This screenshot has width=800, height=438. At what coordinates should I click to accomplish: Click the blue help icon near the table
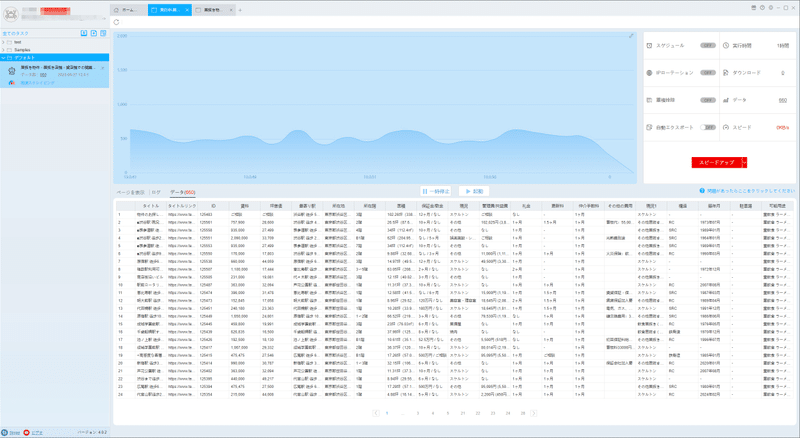pos(702,190)
